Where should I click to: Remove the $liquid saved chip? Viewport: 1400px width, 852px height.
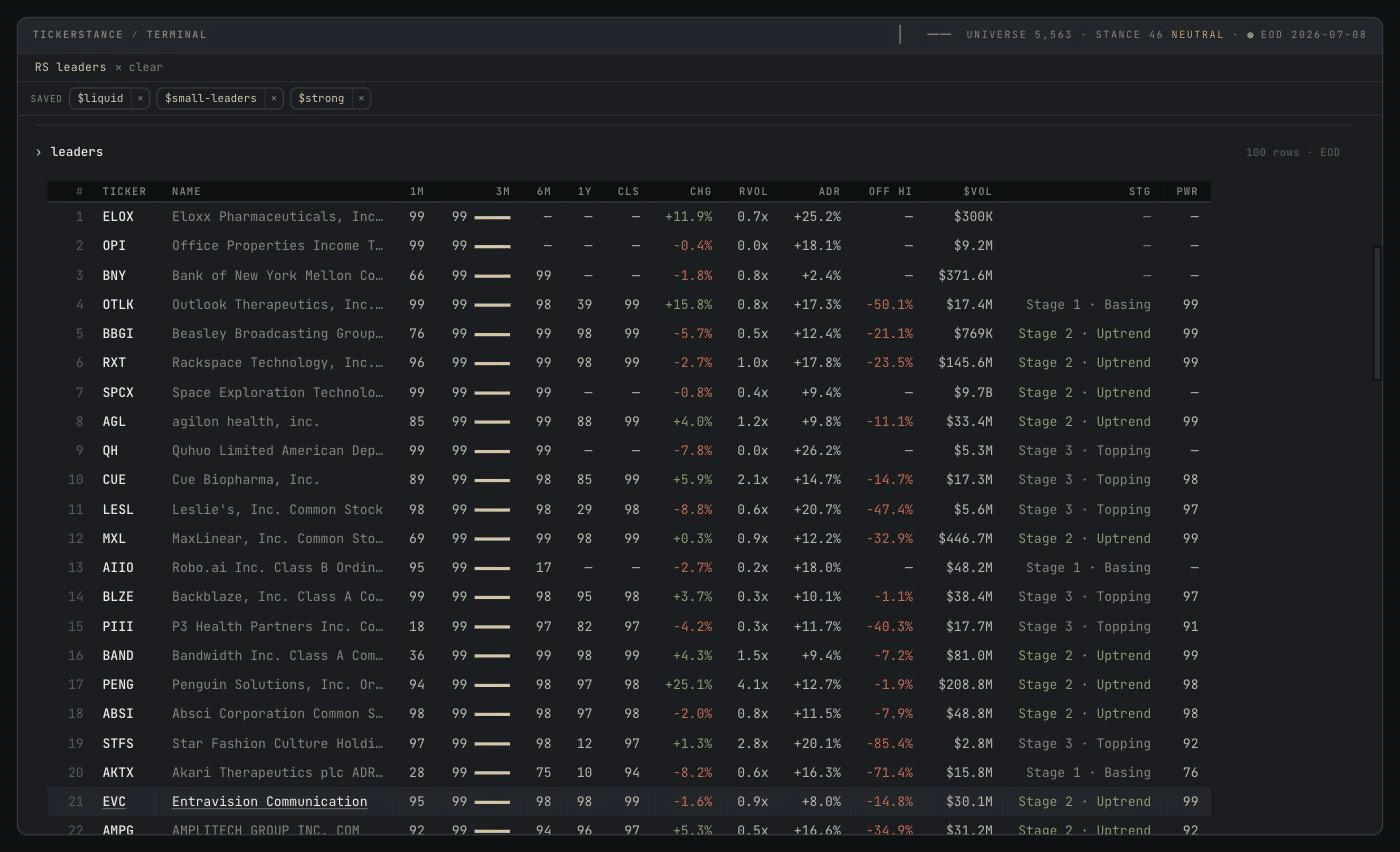click(140, 98)
